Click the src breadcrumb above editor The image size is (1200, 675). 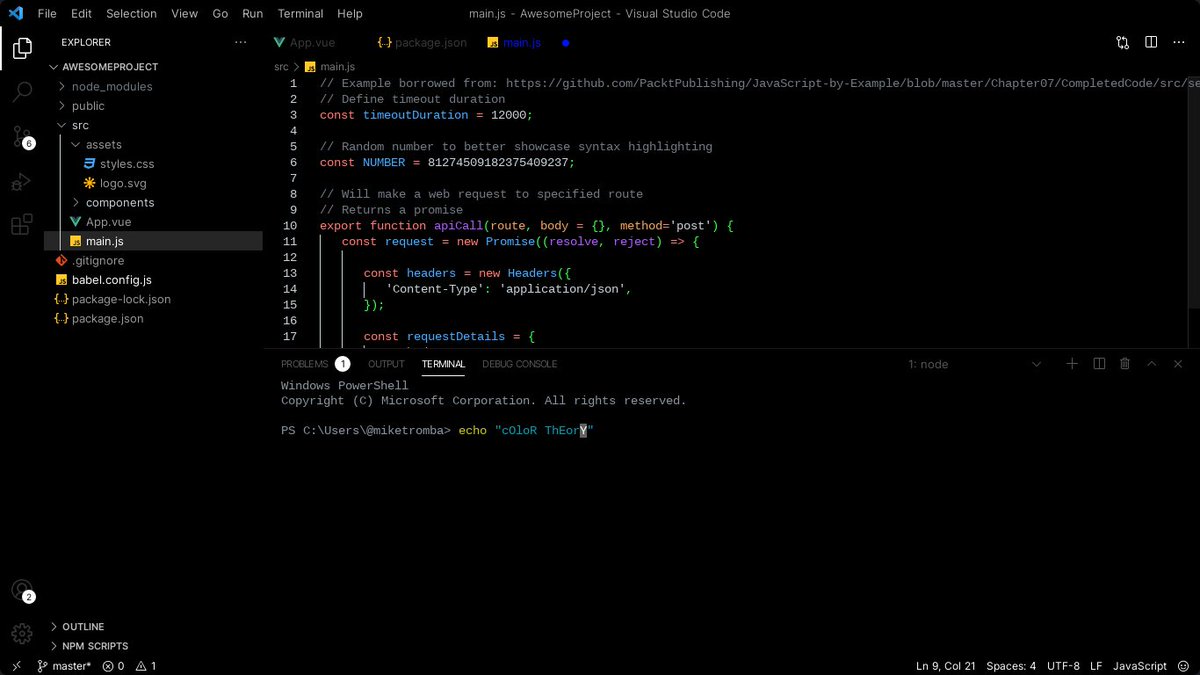[281, 67]
